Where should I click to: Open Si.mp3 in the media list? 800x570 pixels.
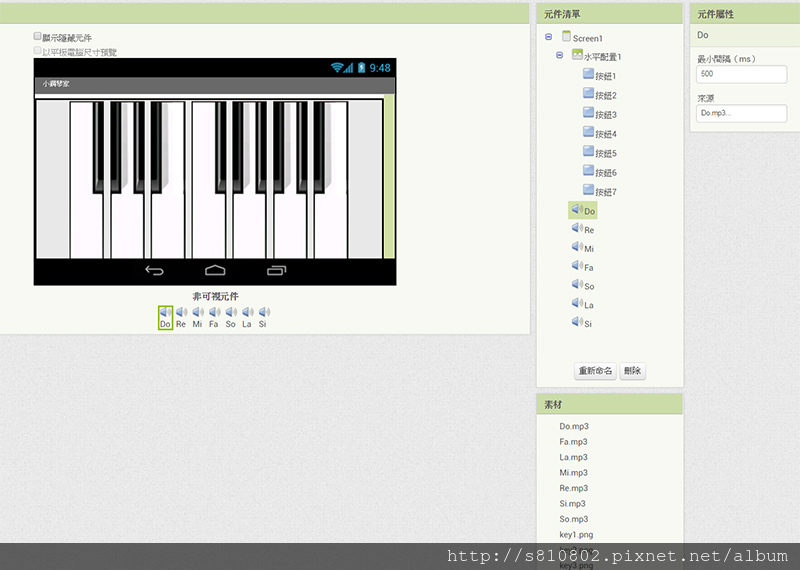[572, 503]
